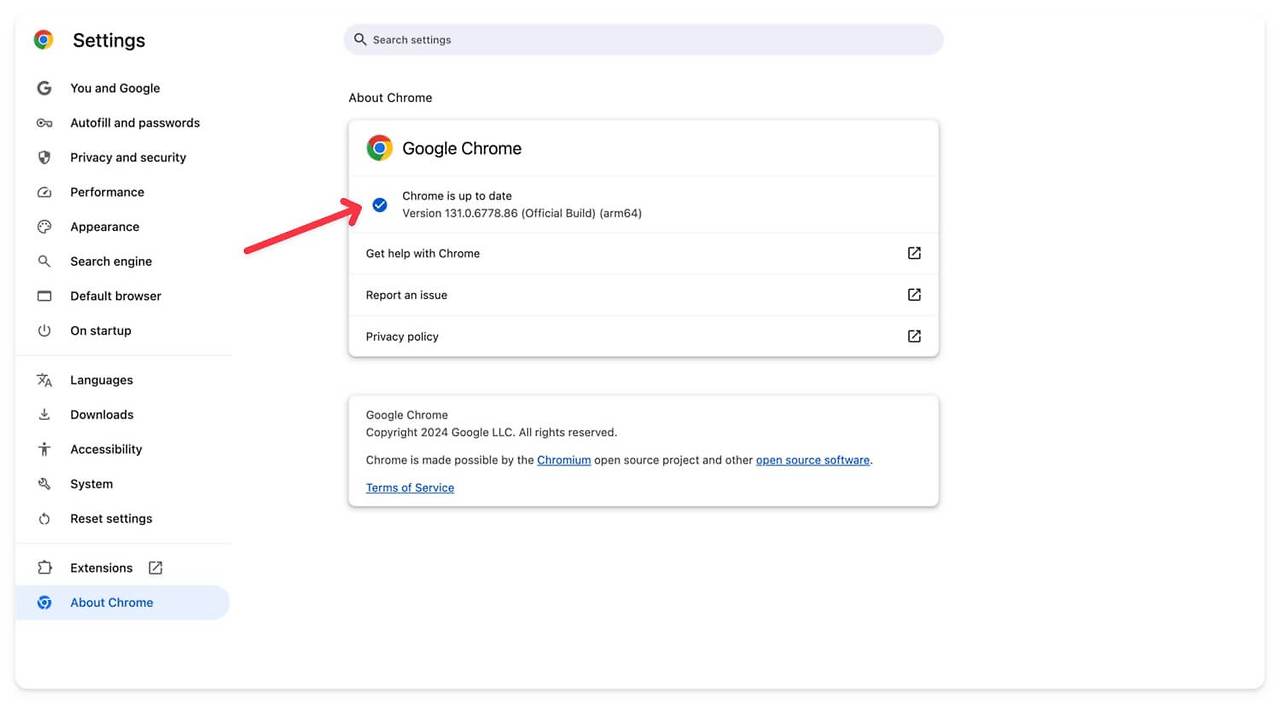Click the Downloads arrow icon
Image resolution: width=1280 pixels, height=704 pixels.
tap(44, 415)
